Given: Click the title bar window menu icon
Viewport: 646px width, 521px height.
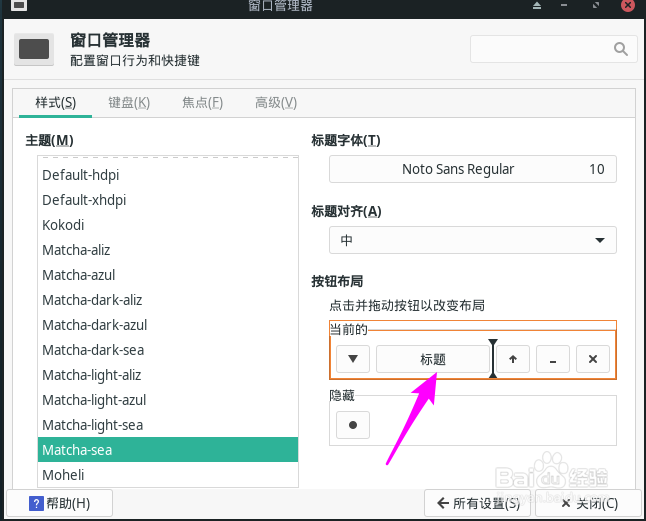Looking at the screenshot, I should [x=19, y=5].
